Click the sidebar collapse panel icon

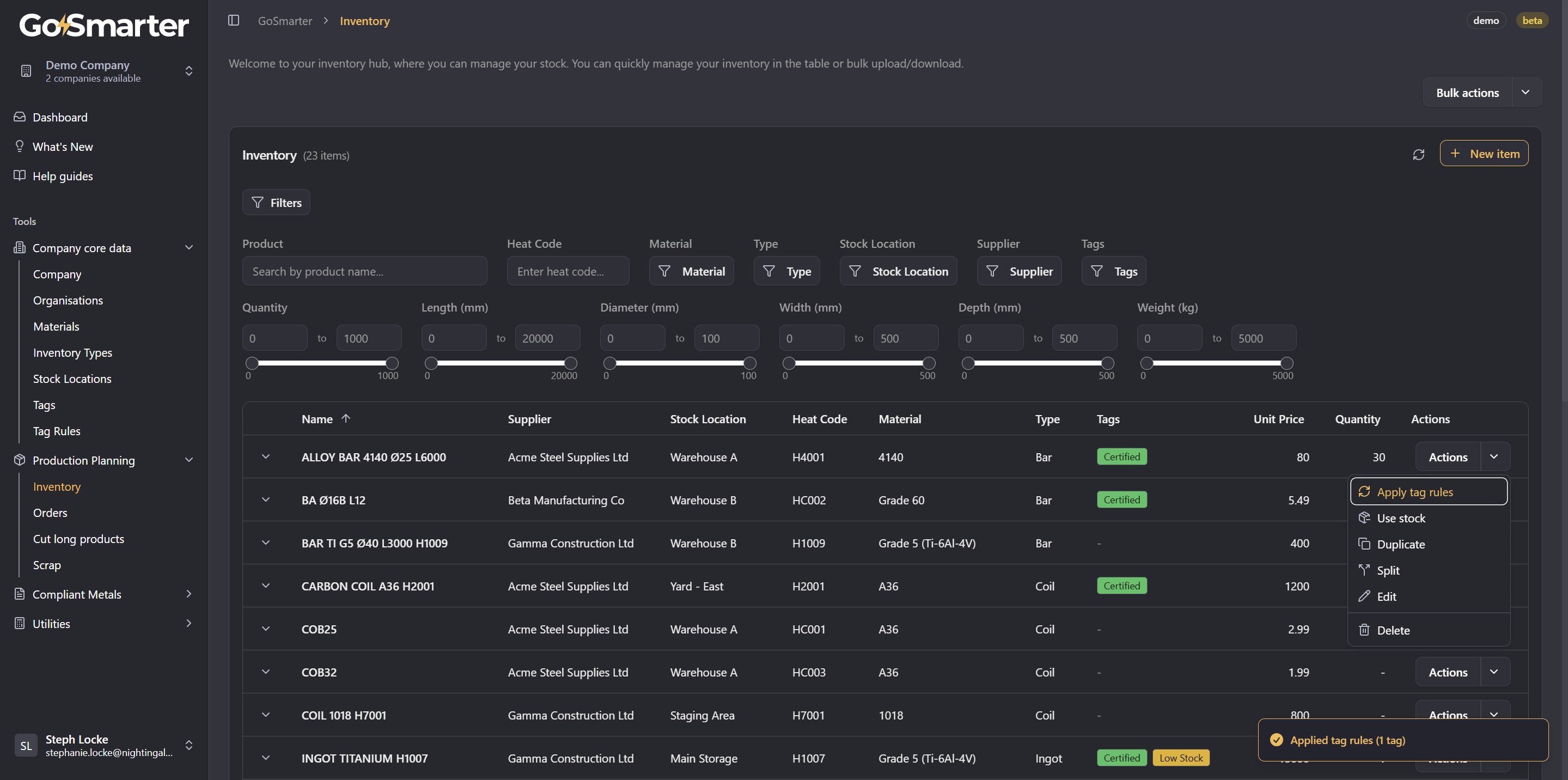[233, 21]
